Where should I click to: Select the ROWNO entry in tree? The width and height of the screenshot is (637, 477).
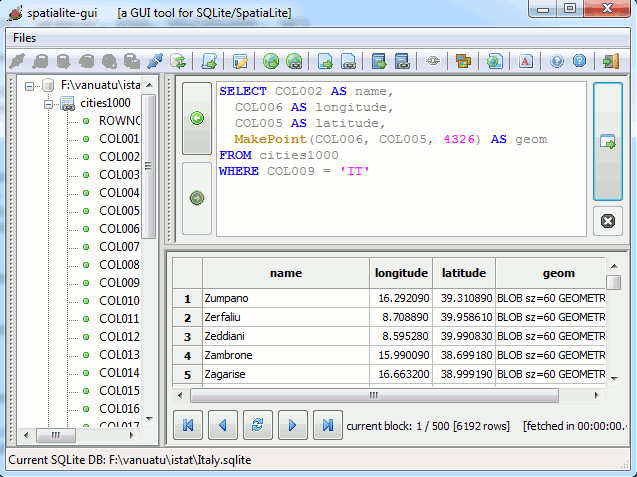click(119, 121)
